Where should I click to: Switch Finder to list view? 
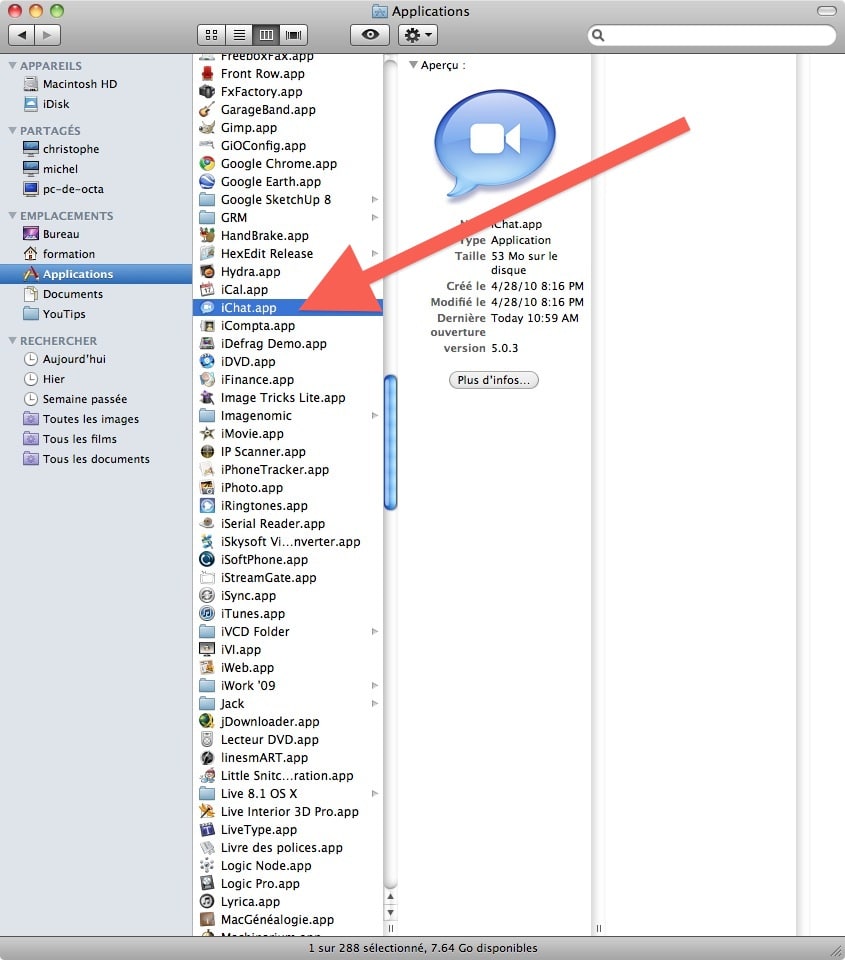pyautogui.click(x=239, y=35)
